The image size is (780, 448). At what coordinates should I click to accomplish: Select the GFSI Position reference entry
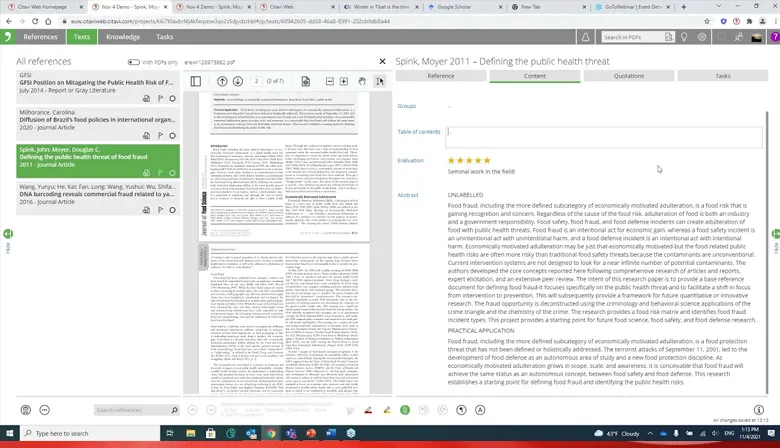[x=98, y=87]
